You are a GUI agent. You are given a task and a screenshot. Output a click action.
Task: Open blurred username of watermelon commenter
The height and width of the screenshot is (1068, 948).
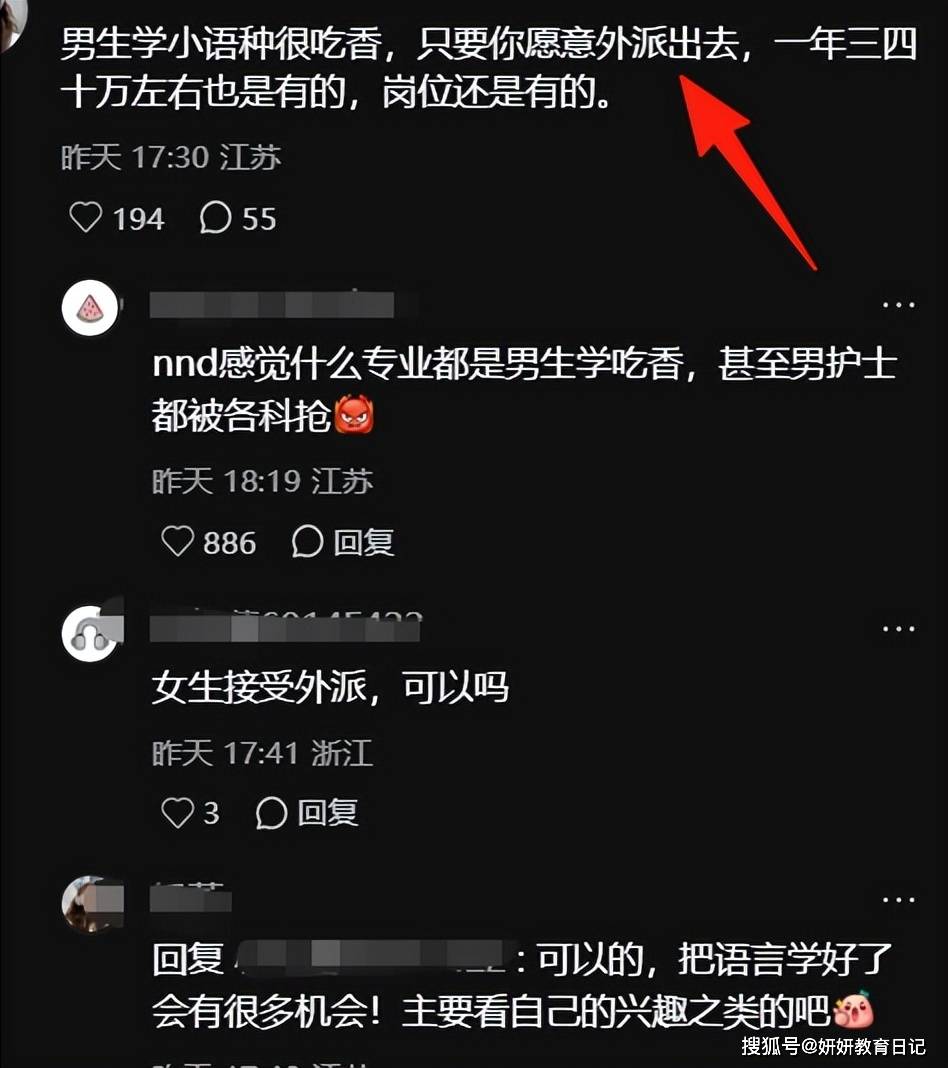(x=272, y=304)
